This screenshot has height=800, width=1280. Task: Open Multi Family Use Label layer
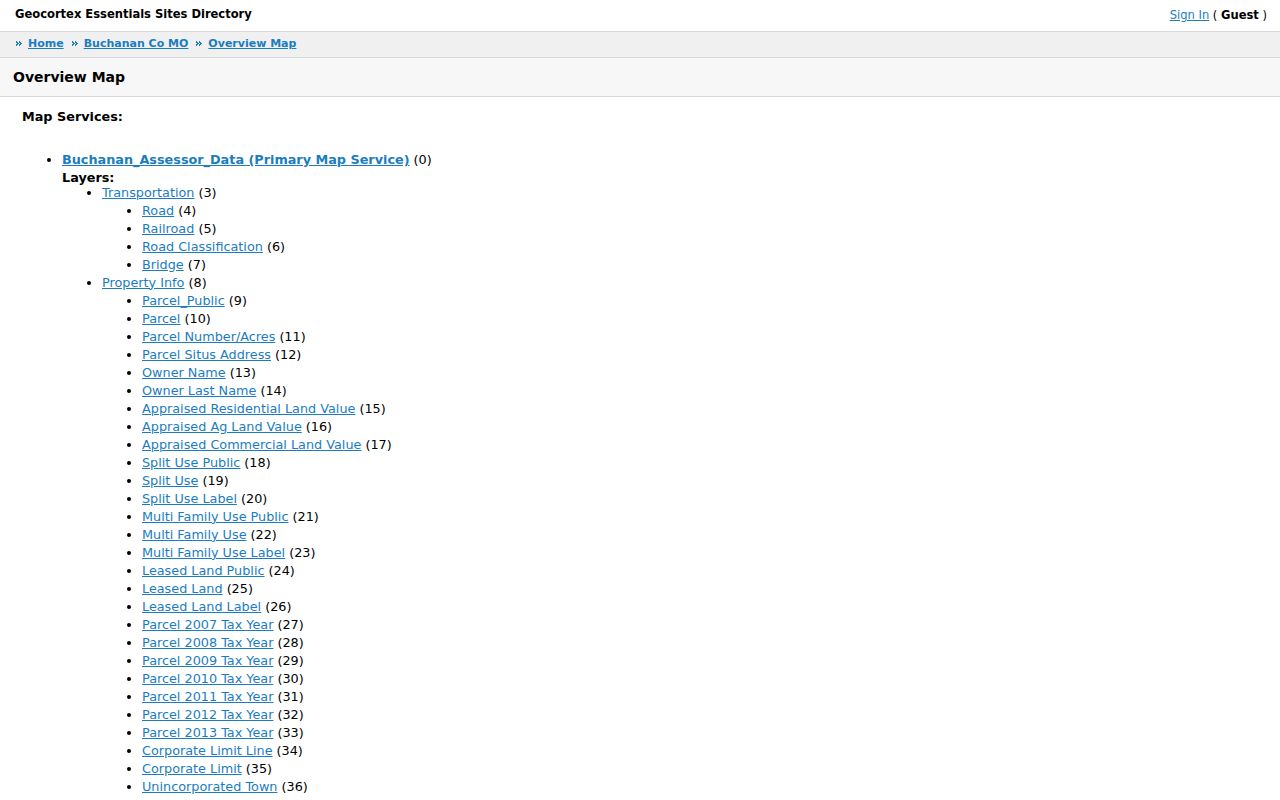pyautogui.click(x=214, y=553)
